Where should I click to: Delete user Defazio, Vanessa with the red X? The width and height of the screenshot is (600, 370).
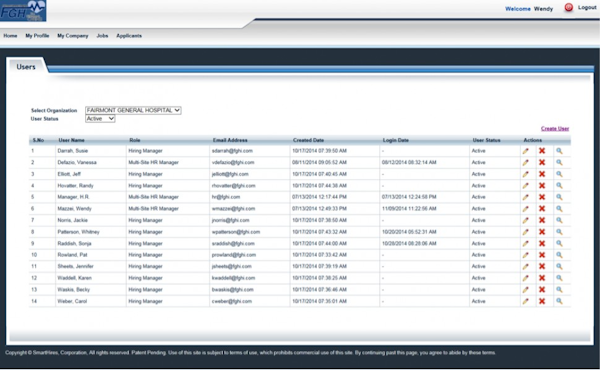(x=542, y=162)
